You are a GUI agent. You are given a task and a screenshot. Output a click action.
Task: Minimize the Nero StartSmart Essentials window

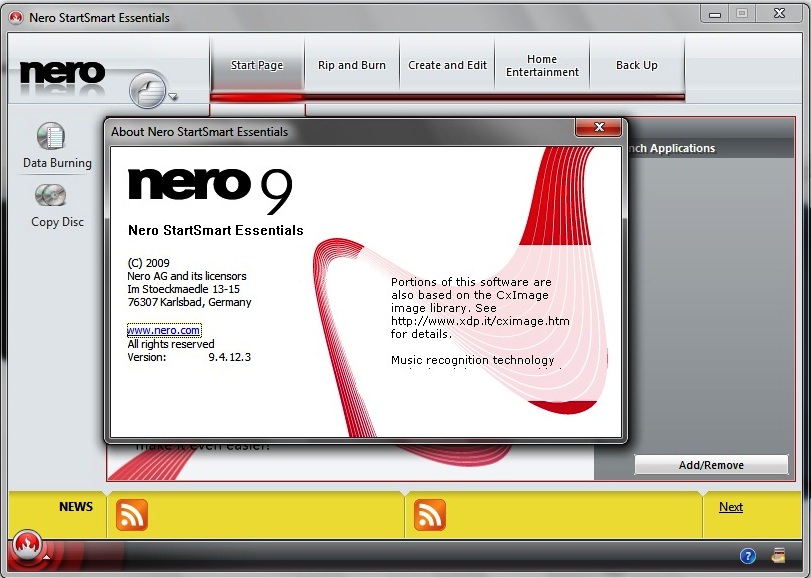[x=715, y=14]
